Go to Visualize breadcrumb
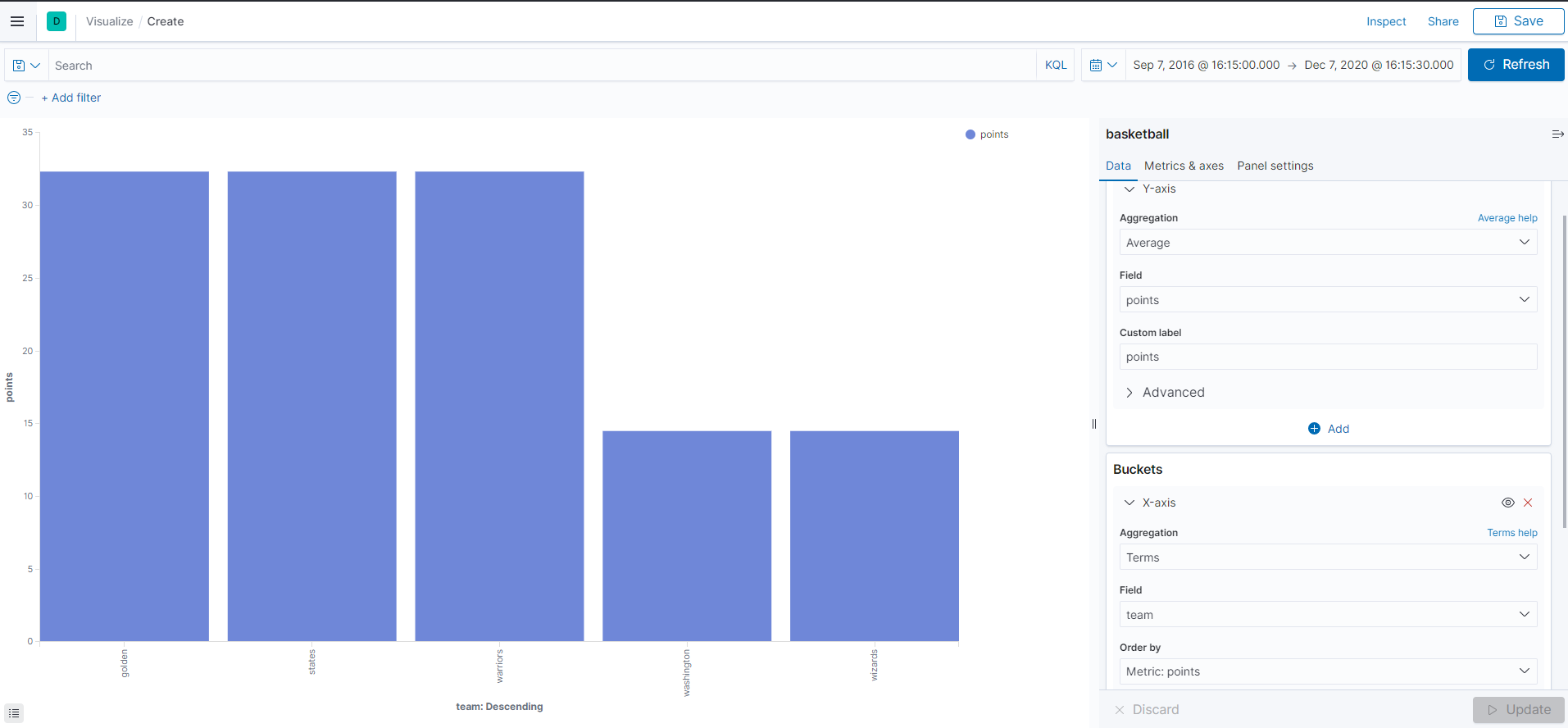 110,21
